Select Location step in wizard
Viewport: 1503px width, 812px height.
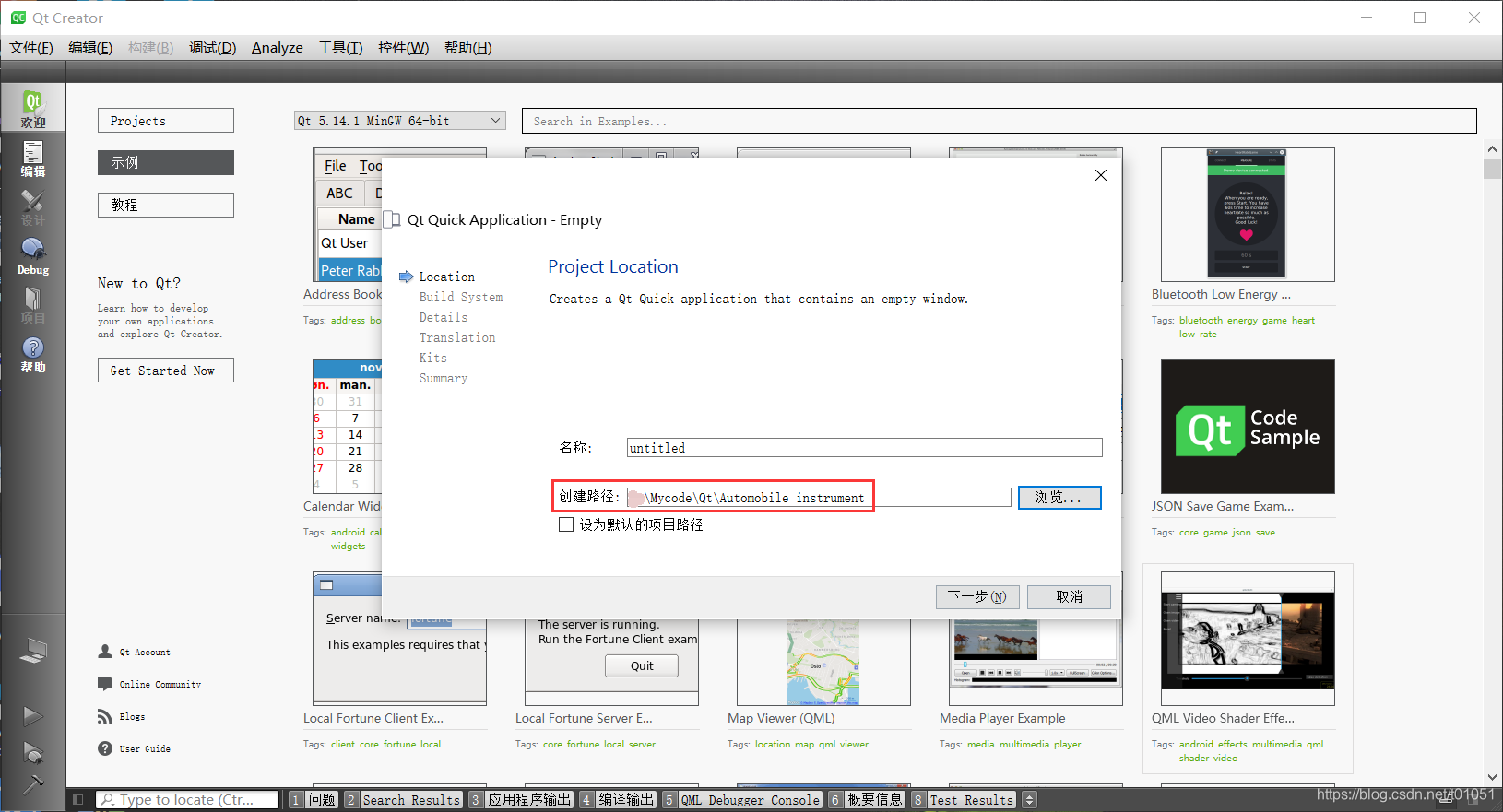pos(446,277)
